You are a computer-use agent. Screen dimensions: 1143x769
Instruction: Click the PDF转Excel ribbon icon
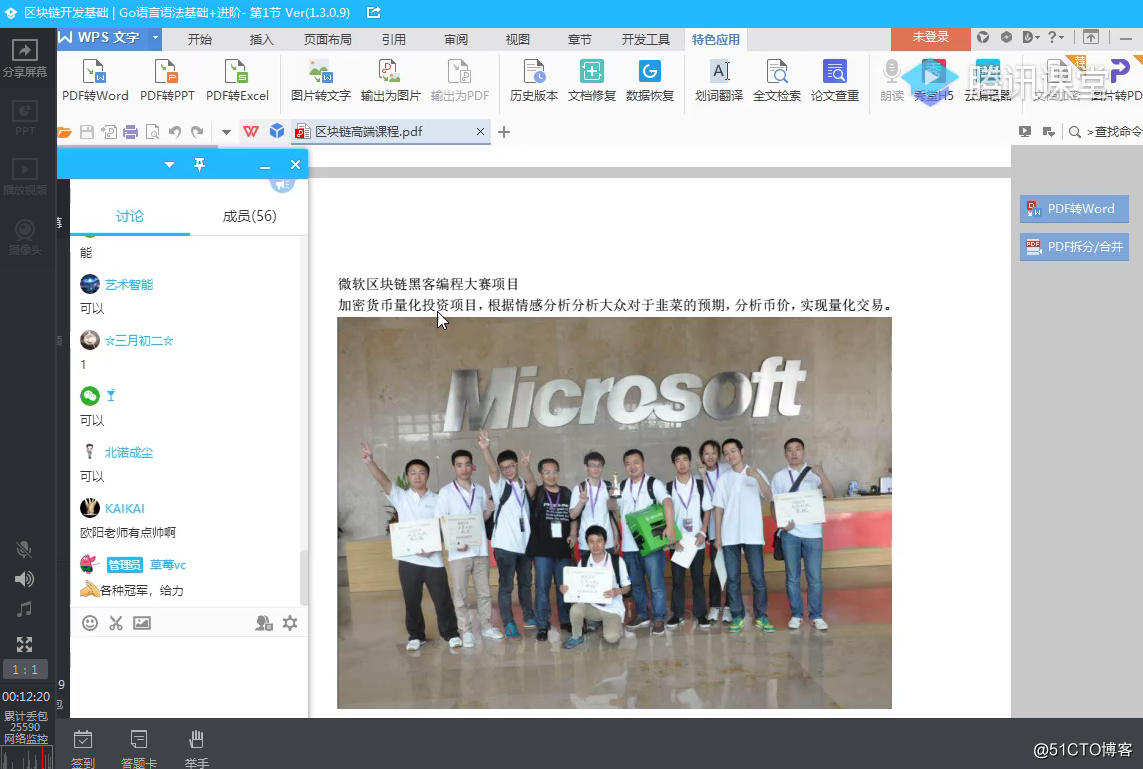(237, 80)
